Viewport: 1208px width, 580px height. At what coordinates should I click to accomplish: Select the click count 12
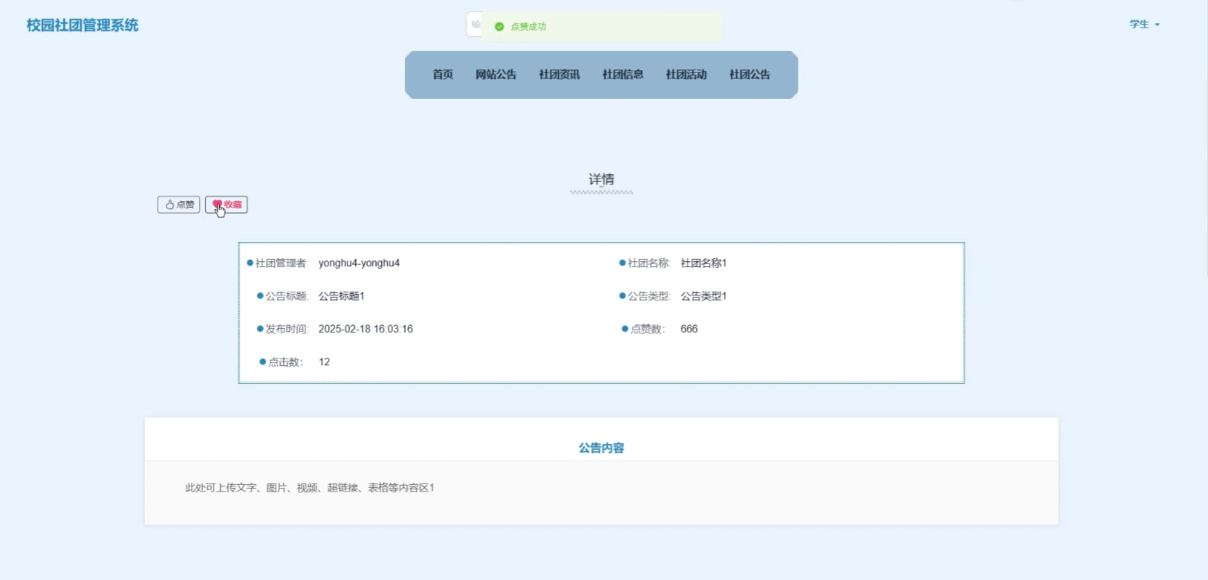[324, 362]
